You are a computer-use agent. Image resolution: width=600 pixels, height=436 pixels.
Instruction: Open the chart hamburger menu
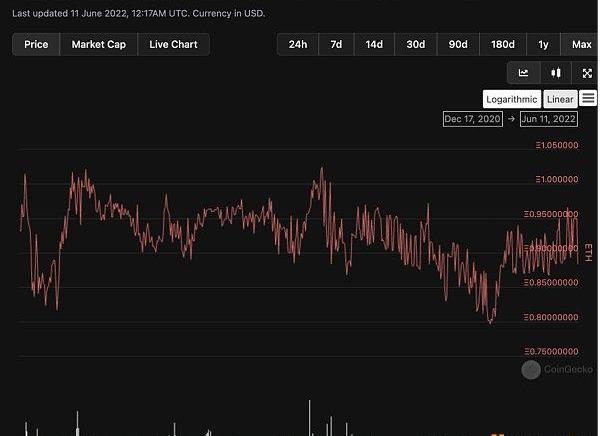pyautogui.click(x=588, y=98)
